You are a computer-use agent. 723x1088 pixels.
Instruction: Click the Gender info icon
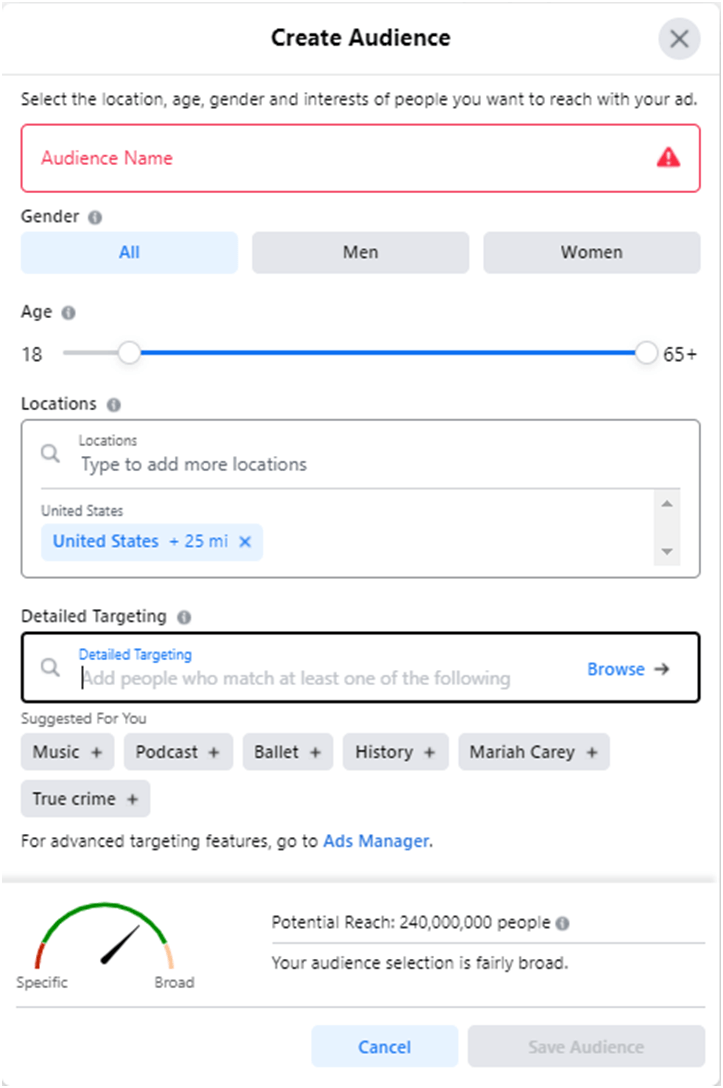95,217
